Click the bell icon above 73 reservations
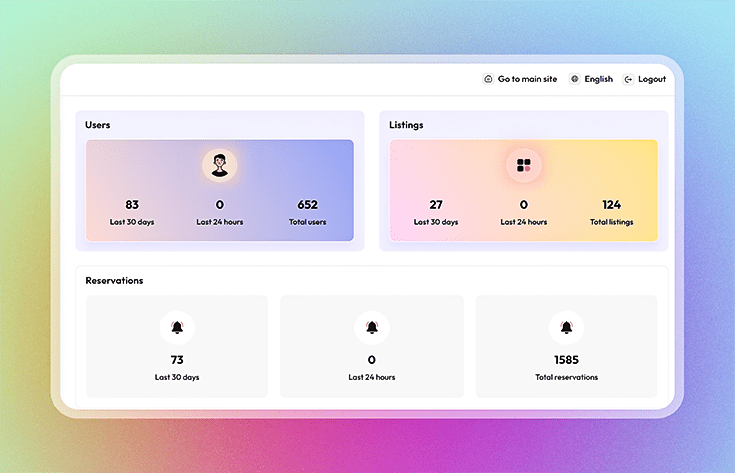 pyautogui.click(x=177, y=327)
